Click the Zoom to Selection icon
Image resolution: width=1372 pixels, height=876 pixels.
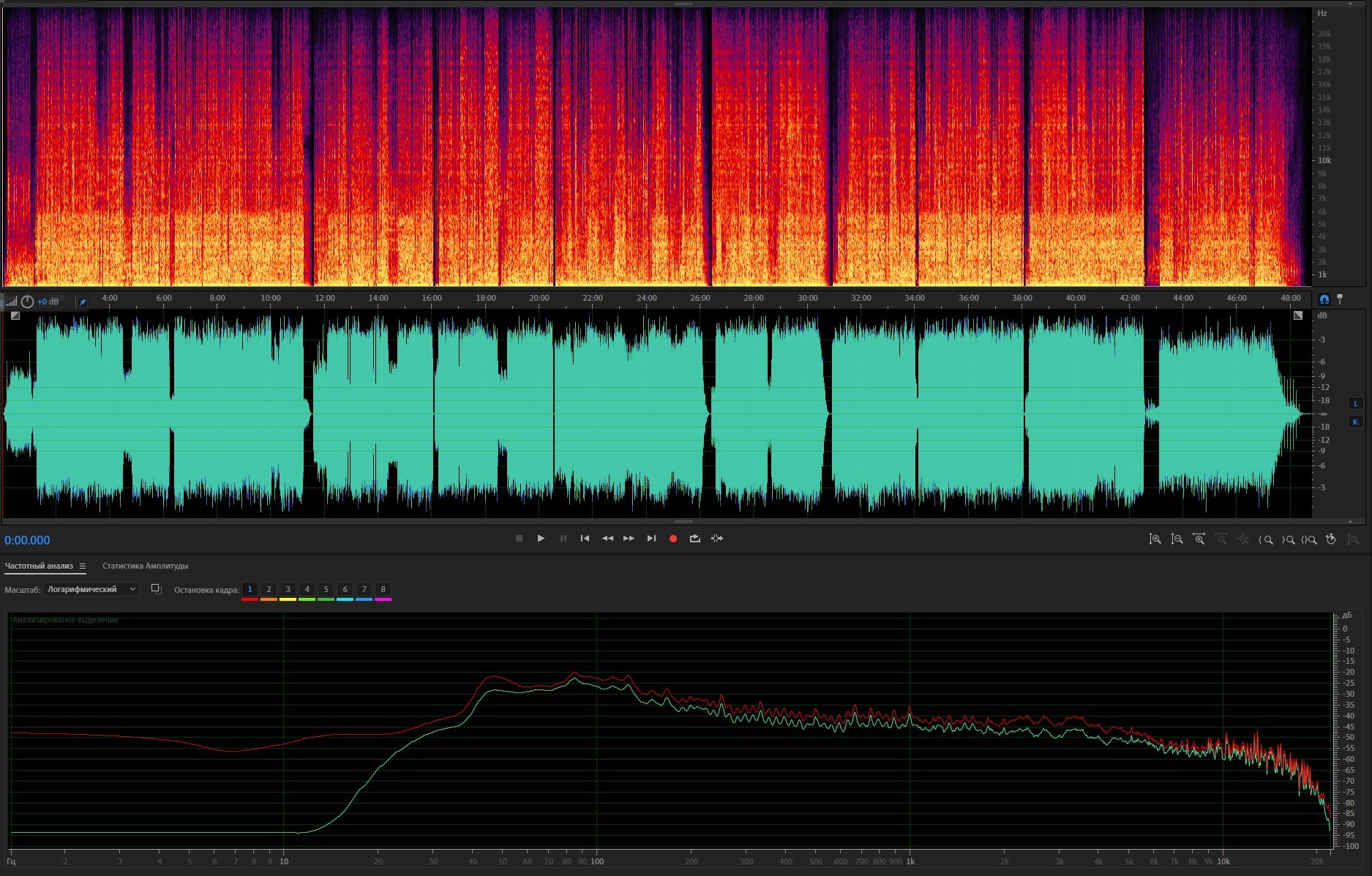1309,539
